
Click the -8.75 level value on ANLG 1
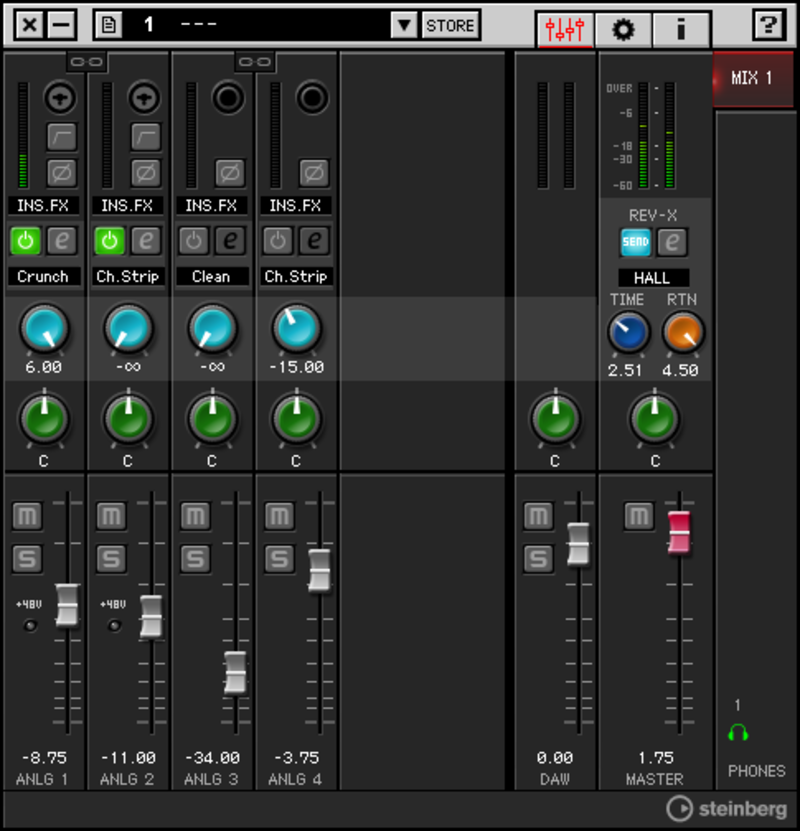[x=45, y=758]
